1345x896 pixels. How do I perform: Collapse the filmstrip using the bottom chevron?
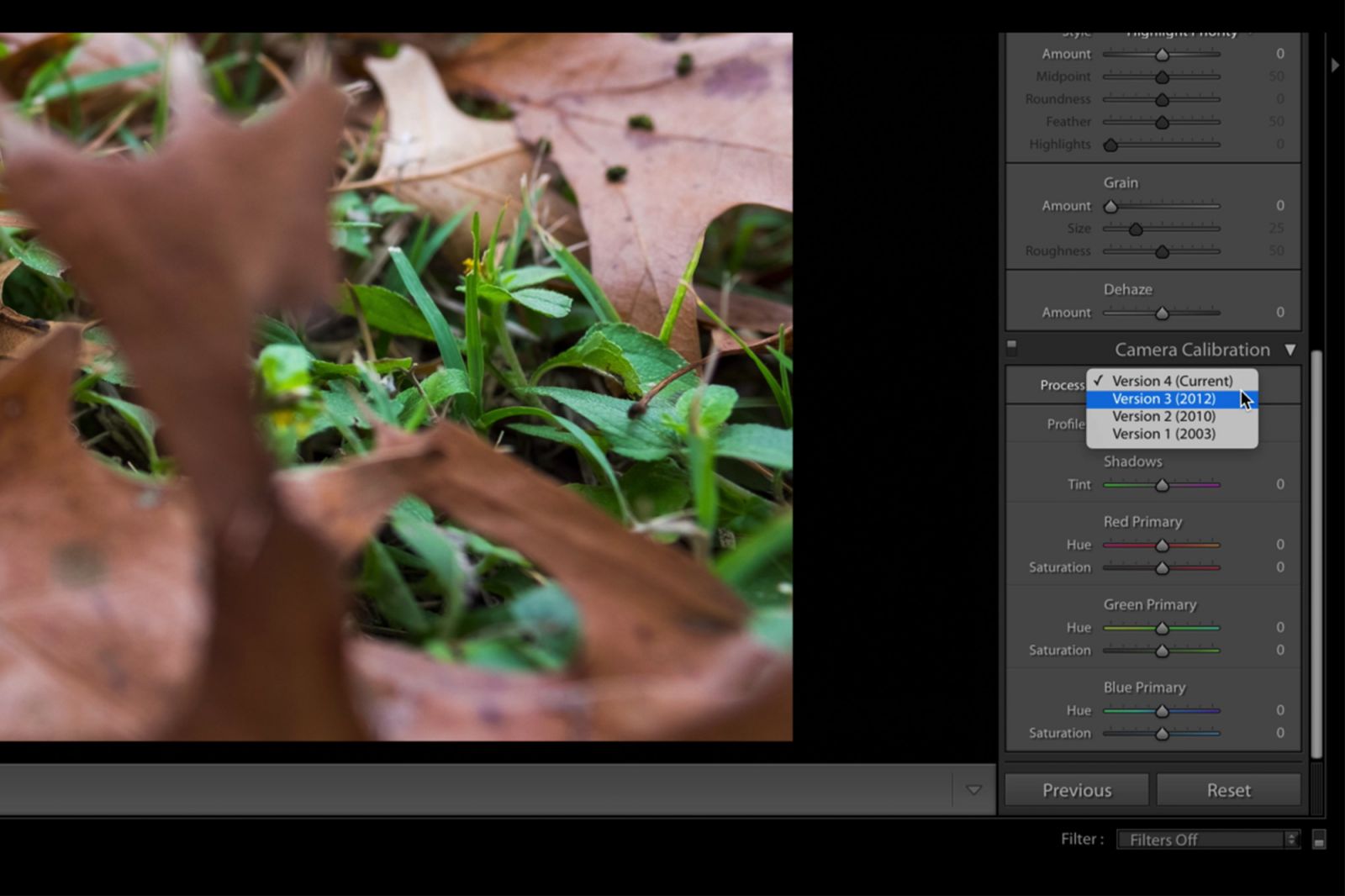974,789
